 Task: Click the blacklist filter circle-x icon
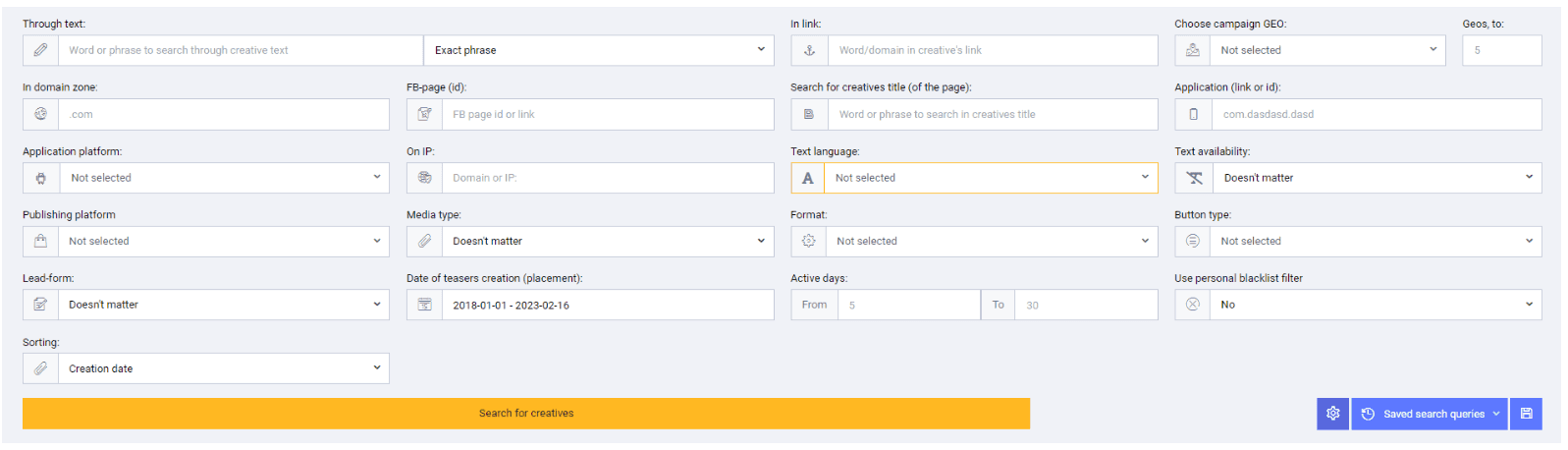pyautogui.click(x=1192, y=305)
